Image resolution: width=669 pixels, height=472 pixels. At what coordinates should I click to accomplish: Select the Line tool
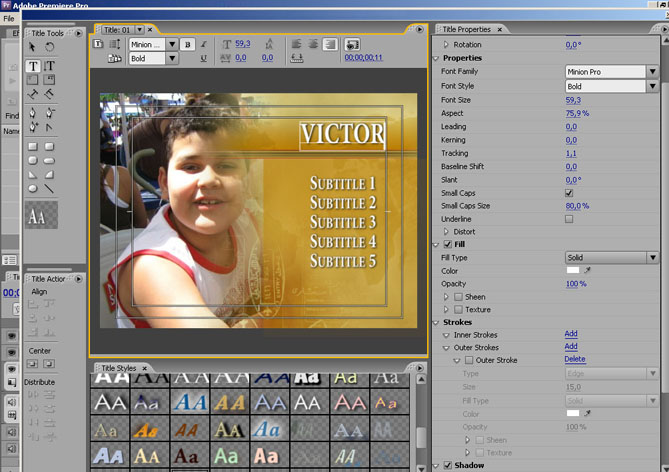point(49,188)
